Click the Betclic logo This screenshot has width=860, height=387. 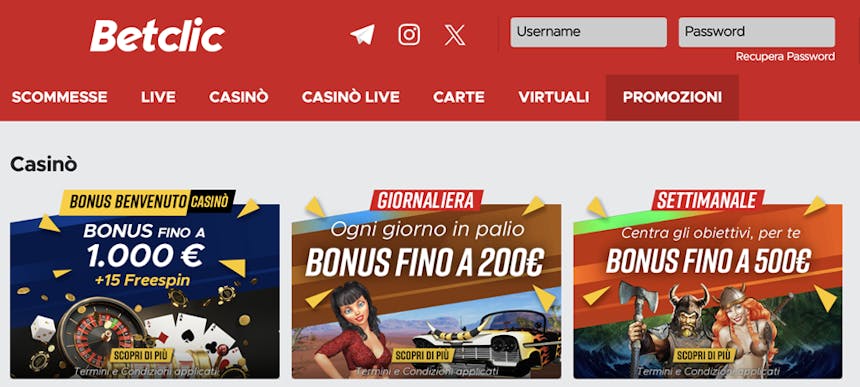point(157,36)
